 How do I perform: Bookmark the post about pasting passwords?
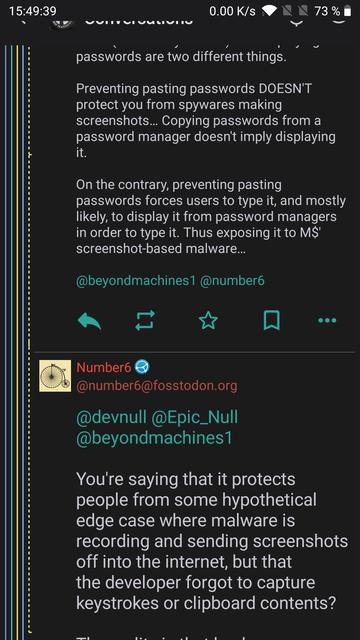[271, 320]
